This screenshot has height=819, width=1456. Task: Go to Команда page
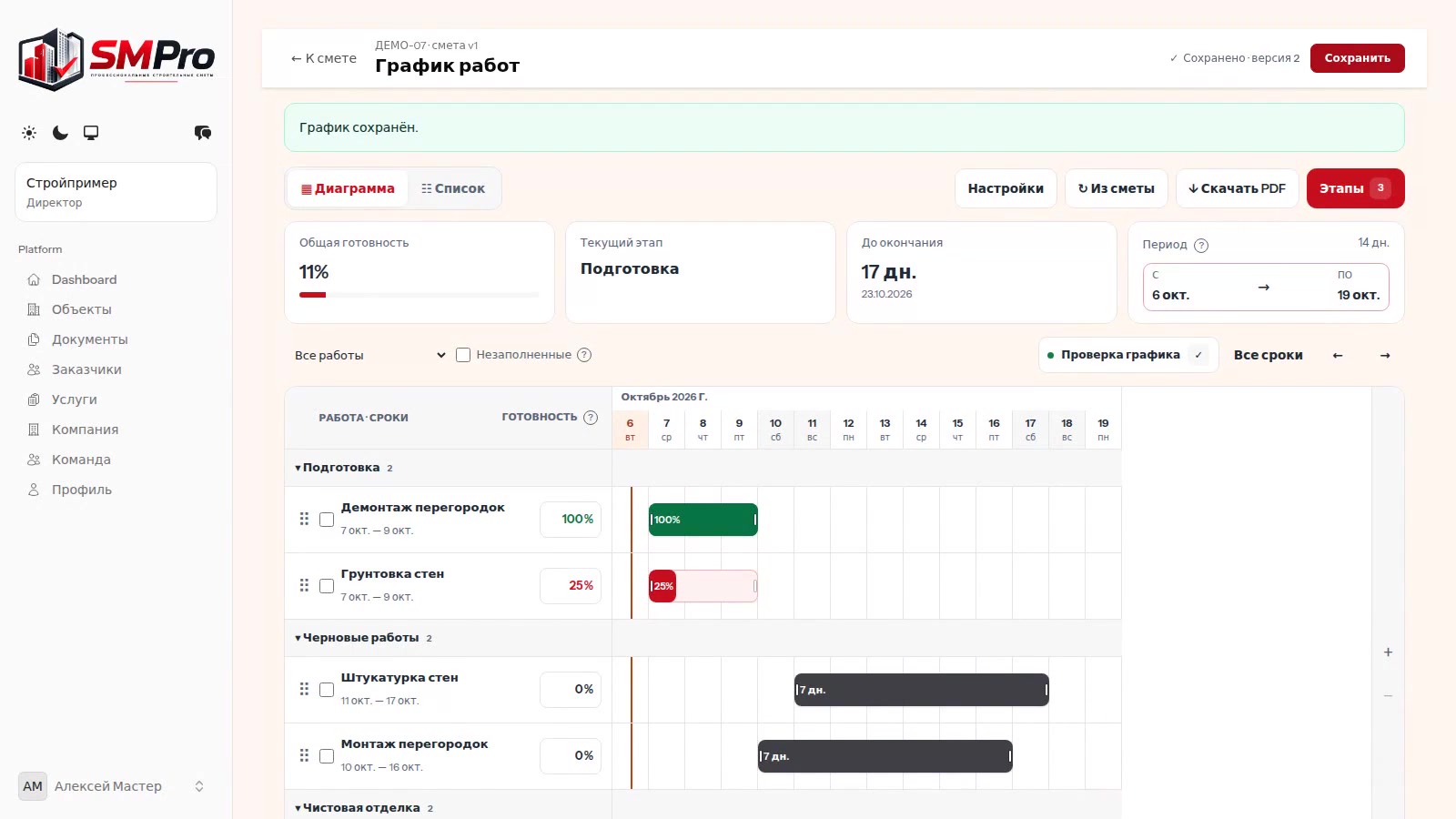coord(81,460)
